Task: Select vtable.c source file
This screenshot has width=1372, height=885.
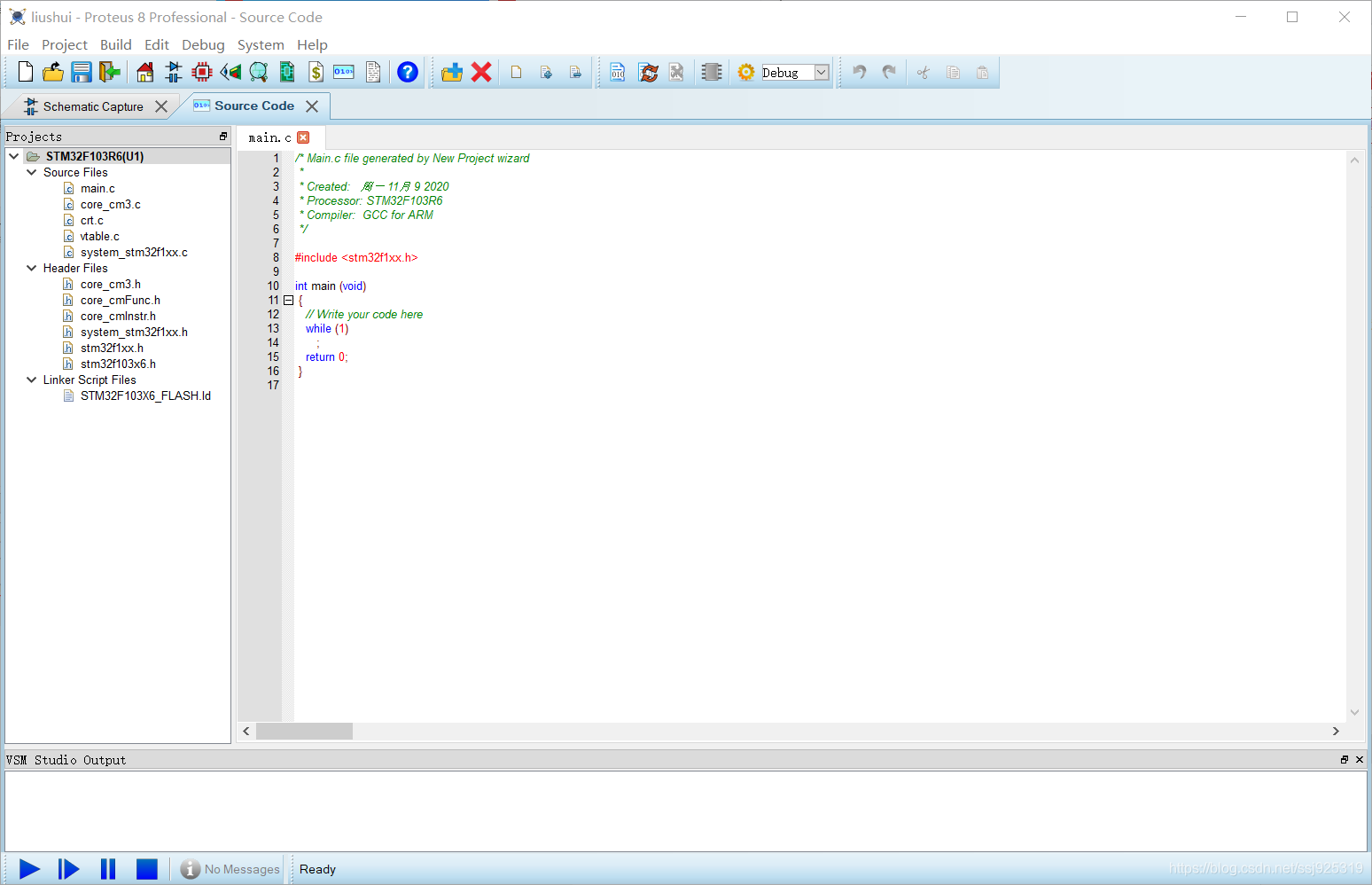Action: (99, 237)
